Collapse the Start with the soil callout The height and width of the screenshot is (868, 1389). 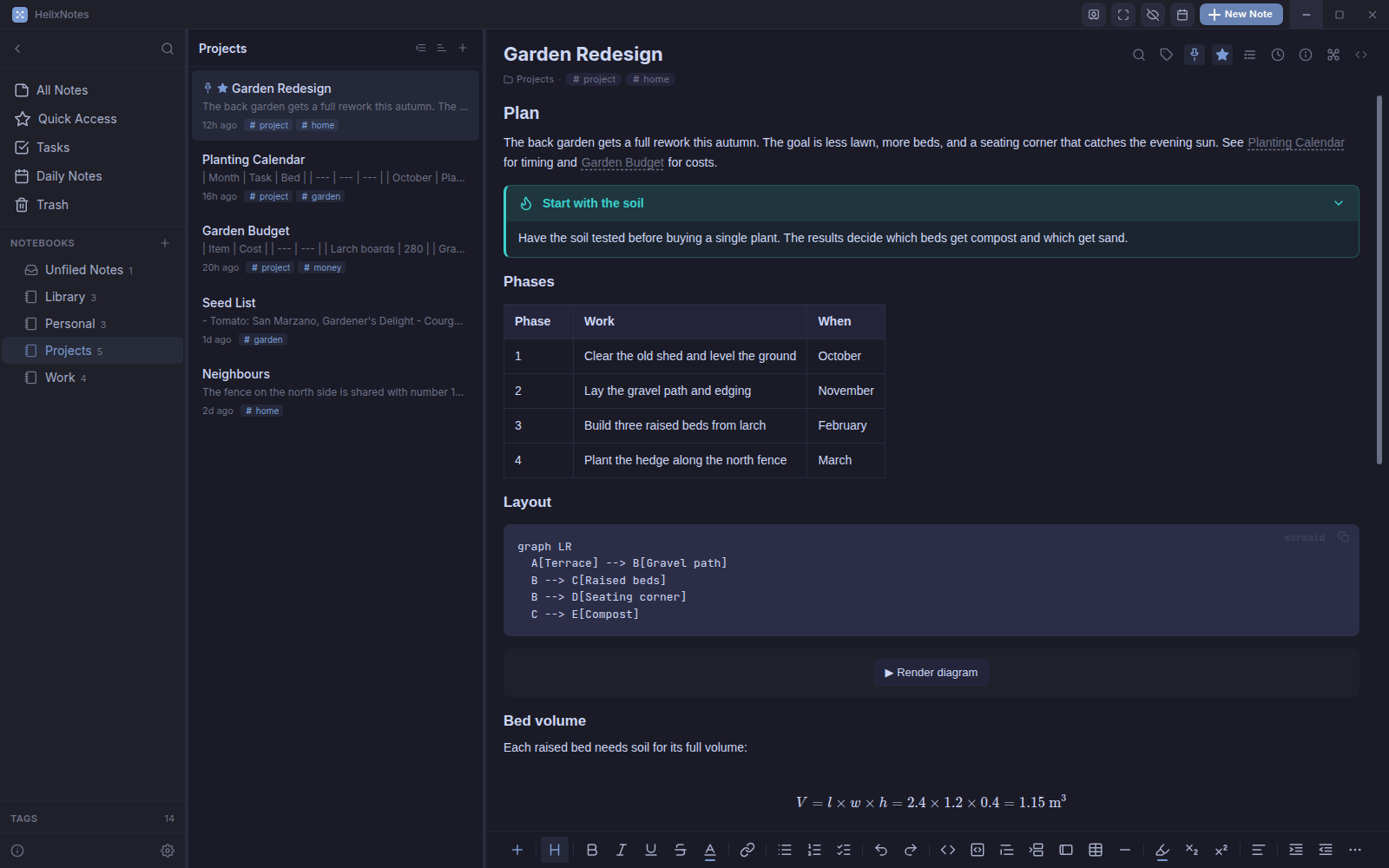coord(1339,203)
